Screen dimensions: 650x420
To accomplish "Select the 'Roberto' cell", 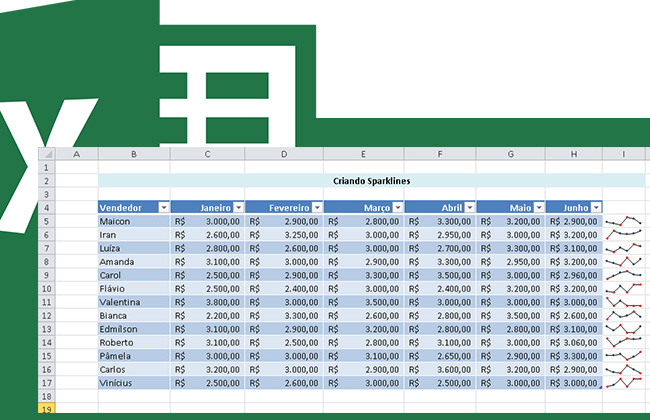I will [134, 342].
